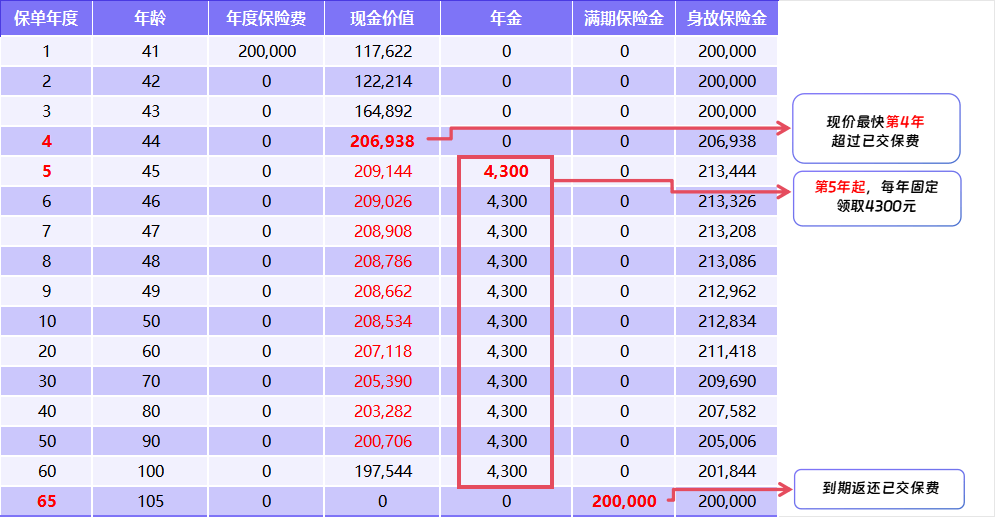Image resolution: width=995 pixels, height=517 pixels.
Task: Click the red policy year 65 cell
Action: point(46,501)
